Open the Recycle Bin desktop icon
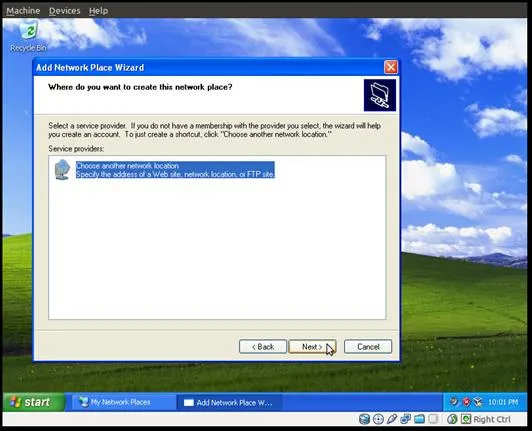532x431 pixels. [28, 36]
